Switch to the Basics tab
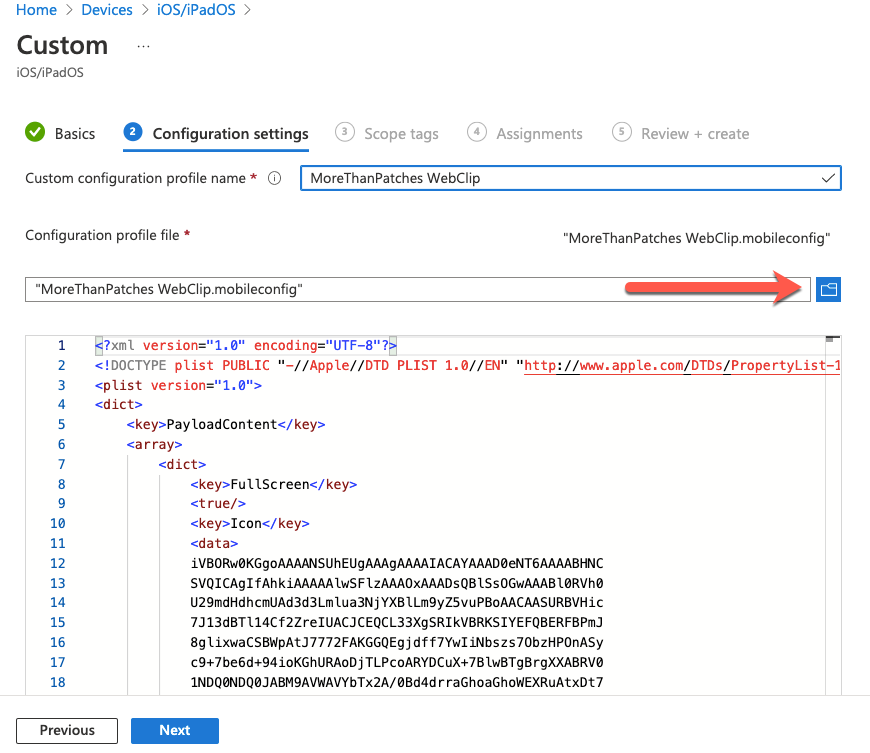The width and height of the screenshot is (870, 753). click(75, 134)
